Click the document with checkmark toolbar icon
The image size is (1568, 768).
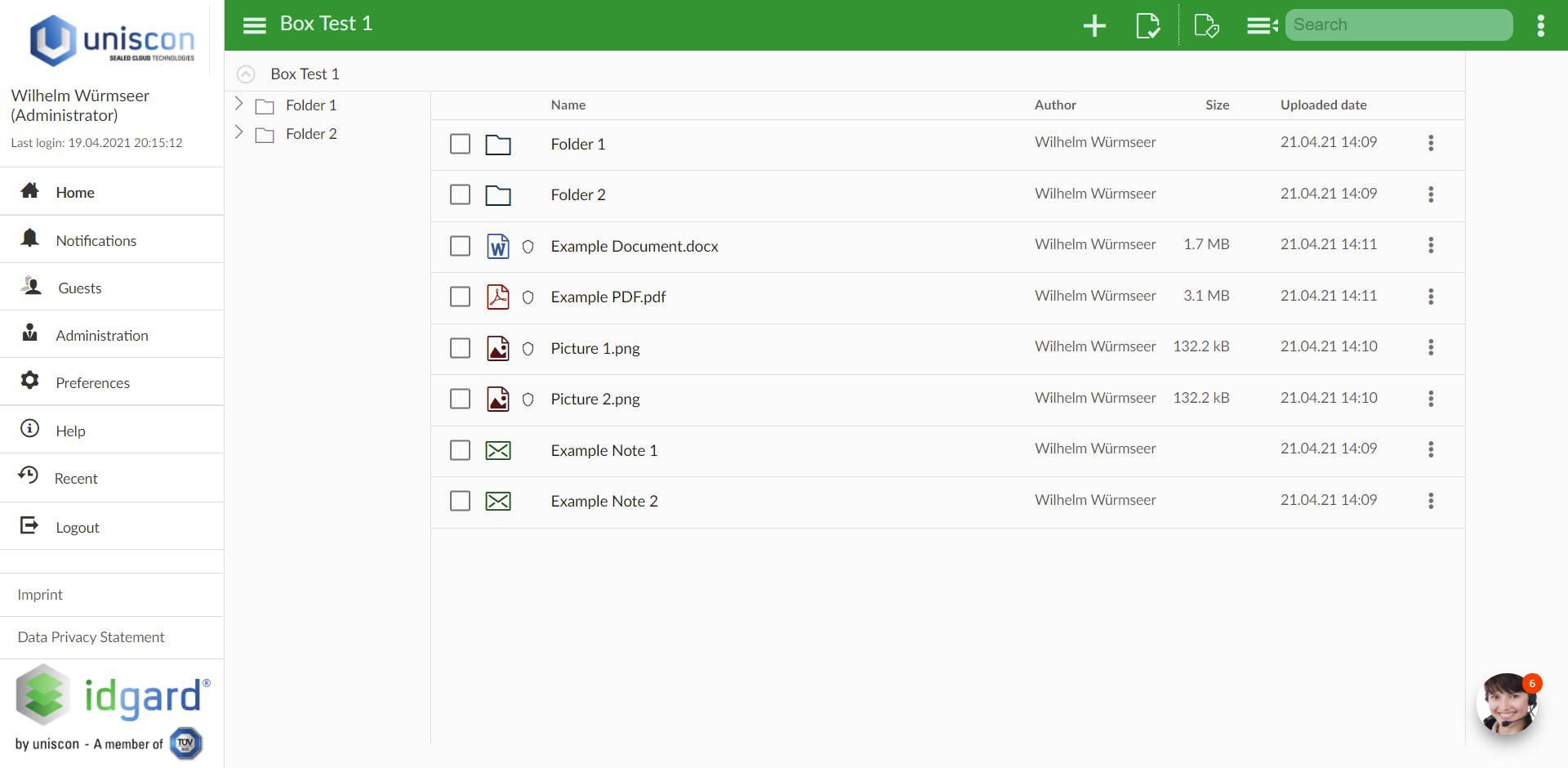pyautogui.click(x=1147, y=25)
